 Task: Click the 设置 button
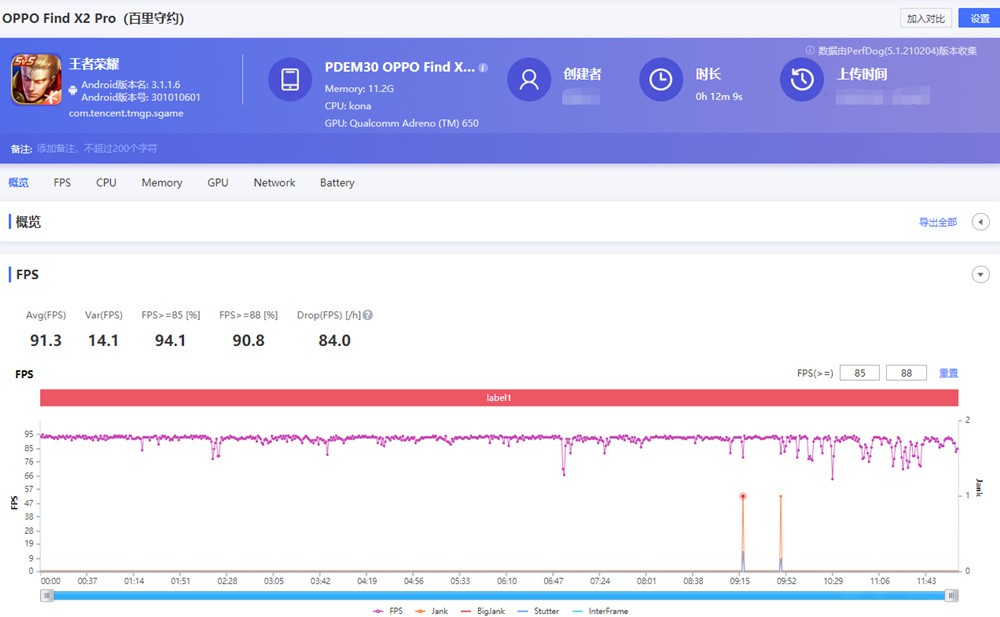pos(980,19)
